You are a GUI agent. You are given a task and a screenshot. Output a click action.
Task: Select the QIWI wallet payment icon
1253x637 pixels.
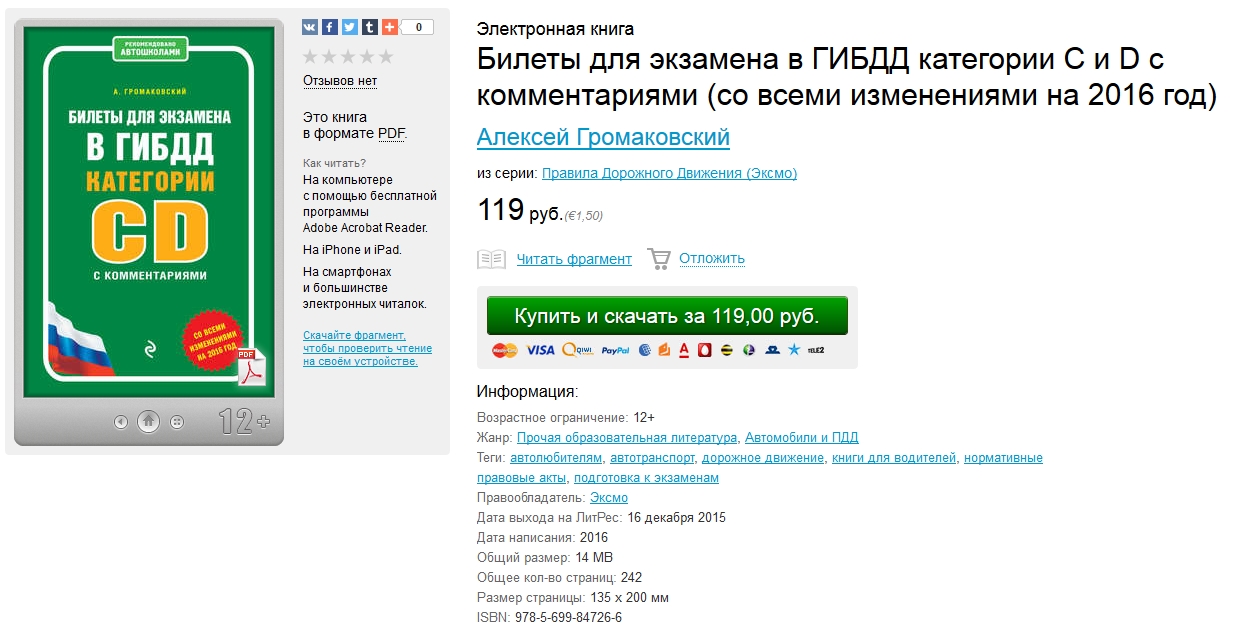pos(578,351)
